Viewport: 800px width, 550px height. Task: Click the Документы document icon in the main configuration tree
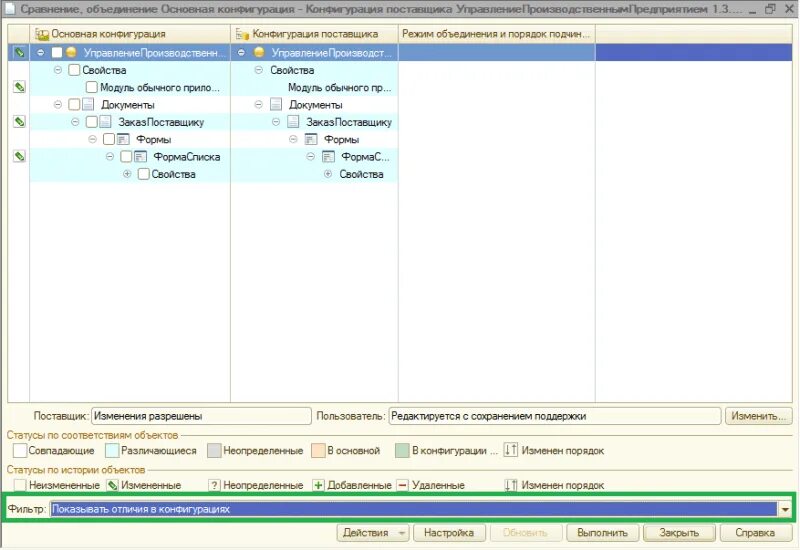(x=89, y=105)
